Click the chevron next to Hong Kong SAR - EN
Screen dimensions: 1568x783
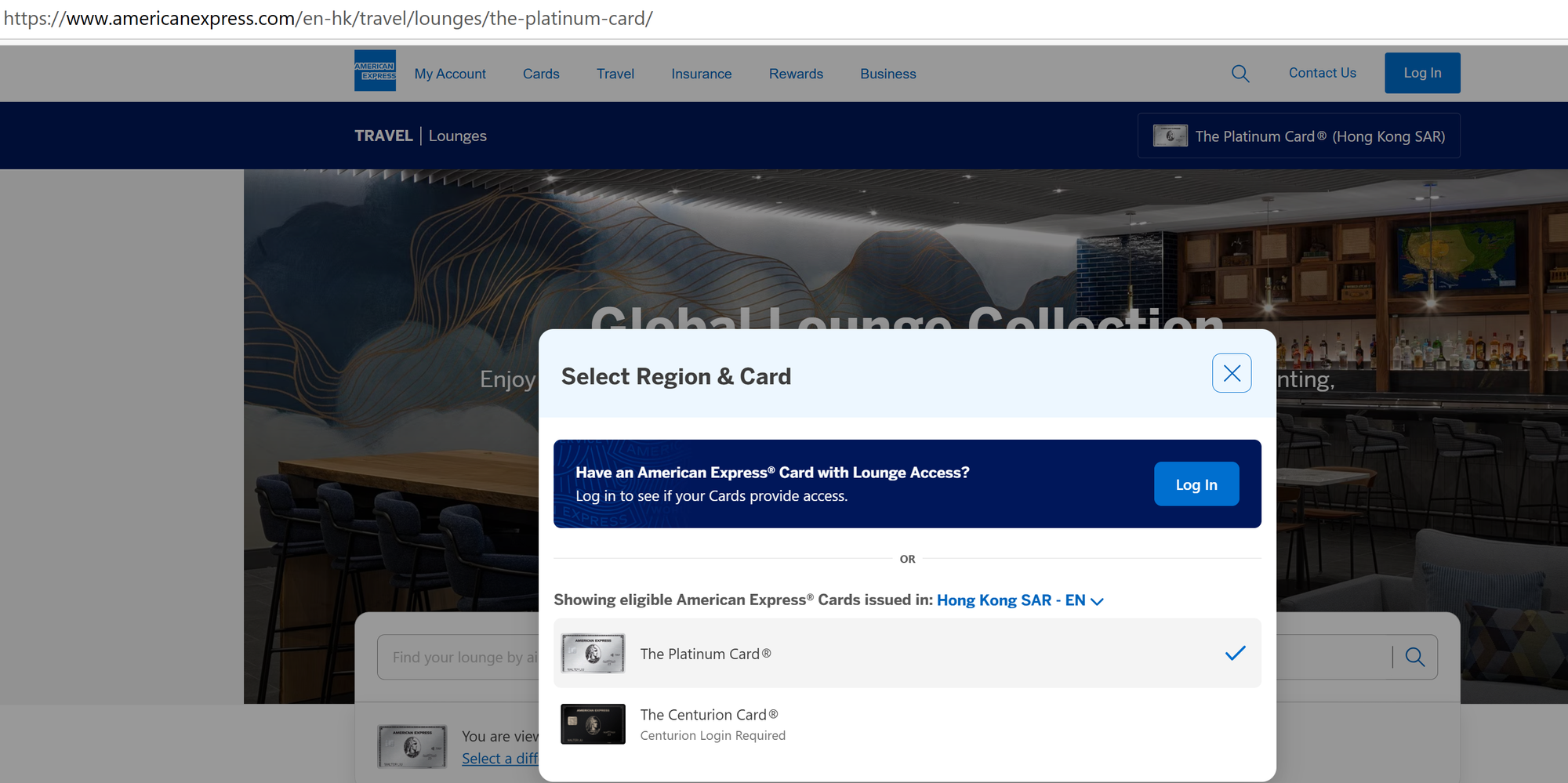pos(1098,601)
